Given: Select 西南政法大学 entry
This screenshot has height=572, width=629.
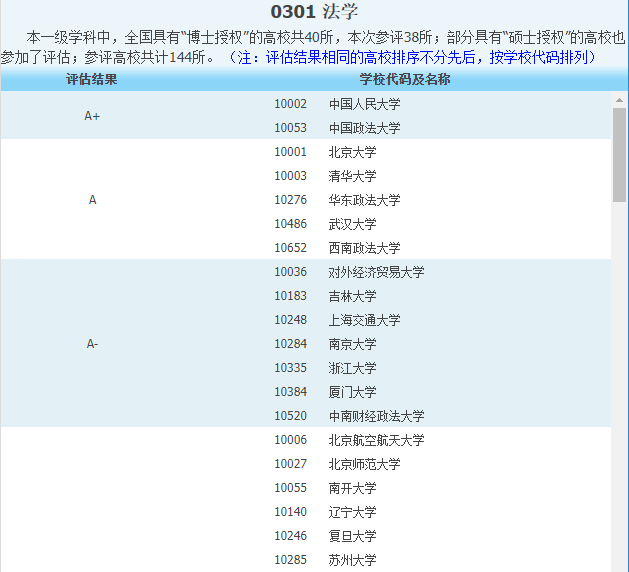Looking at the screenshot, I should tap(365, 248).
